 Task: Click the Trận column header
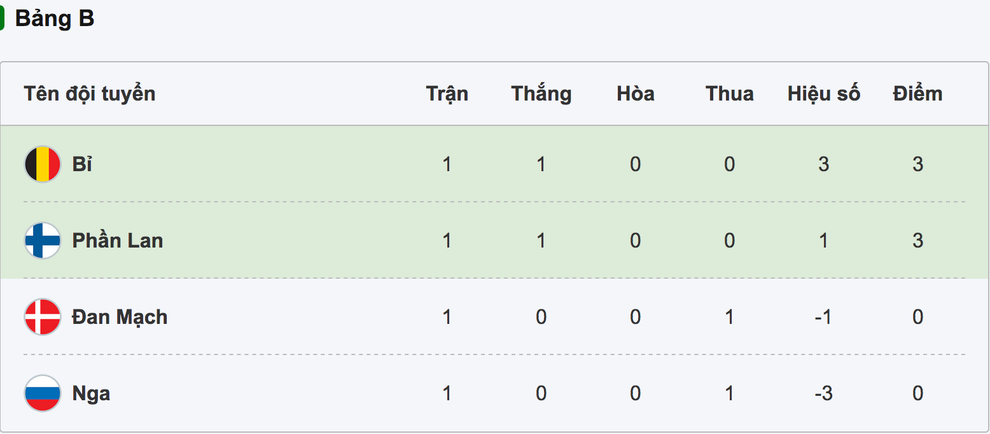pyautogui.click(x=447, y=94)
